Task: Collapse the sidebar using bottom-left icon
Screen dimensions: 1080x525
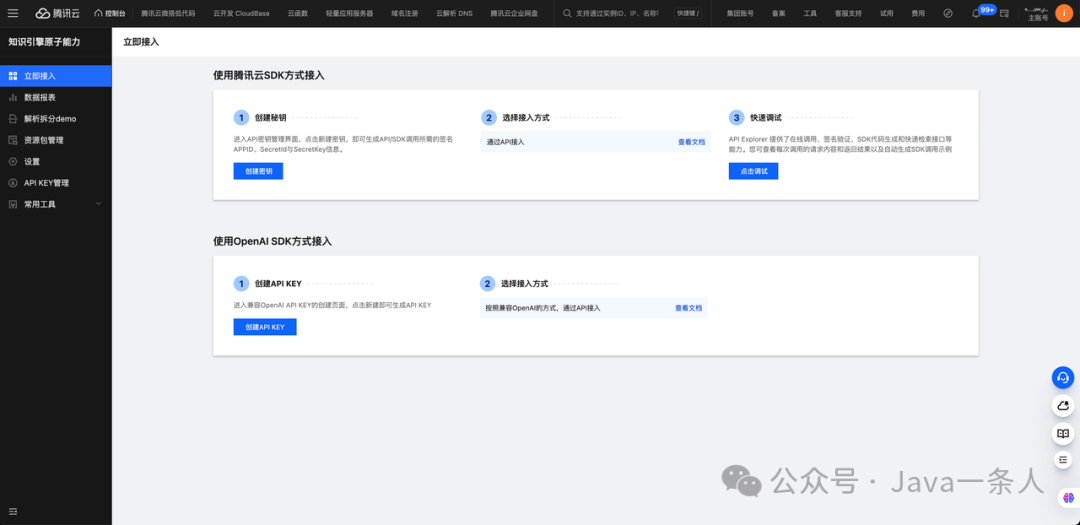Action: [12, 511]
